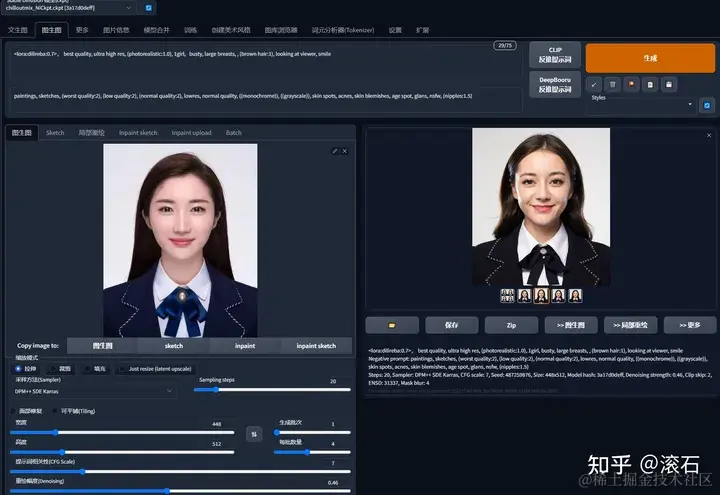Open the 训练 tab

point(191,30)
